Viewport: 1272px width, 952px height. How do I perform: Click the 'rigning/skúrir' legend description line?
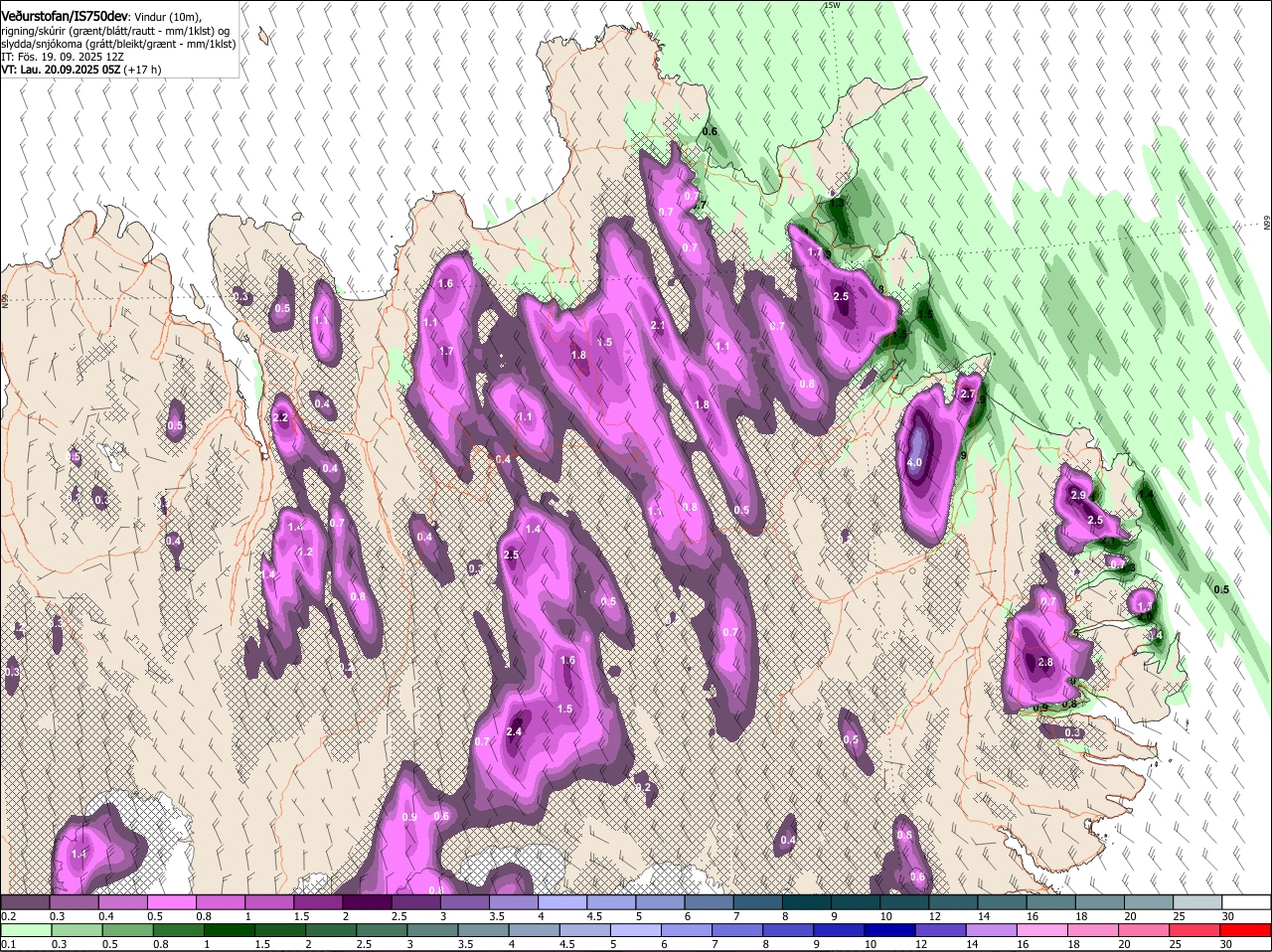click(x=116, y=30)
